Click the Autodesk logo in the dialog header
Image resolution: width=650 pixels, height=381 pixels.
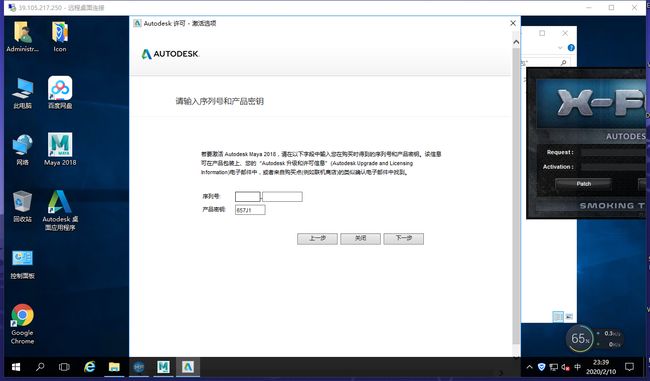point(170,54)
